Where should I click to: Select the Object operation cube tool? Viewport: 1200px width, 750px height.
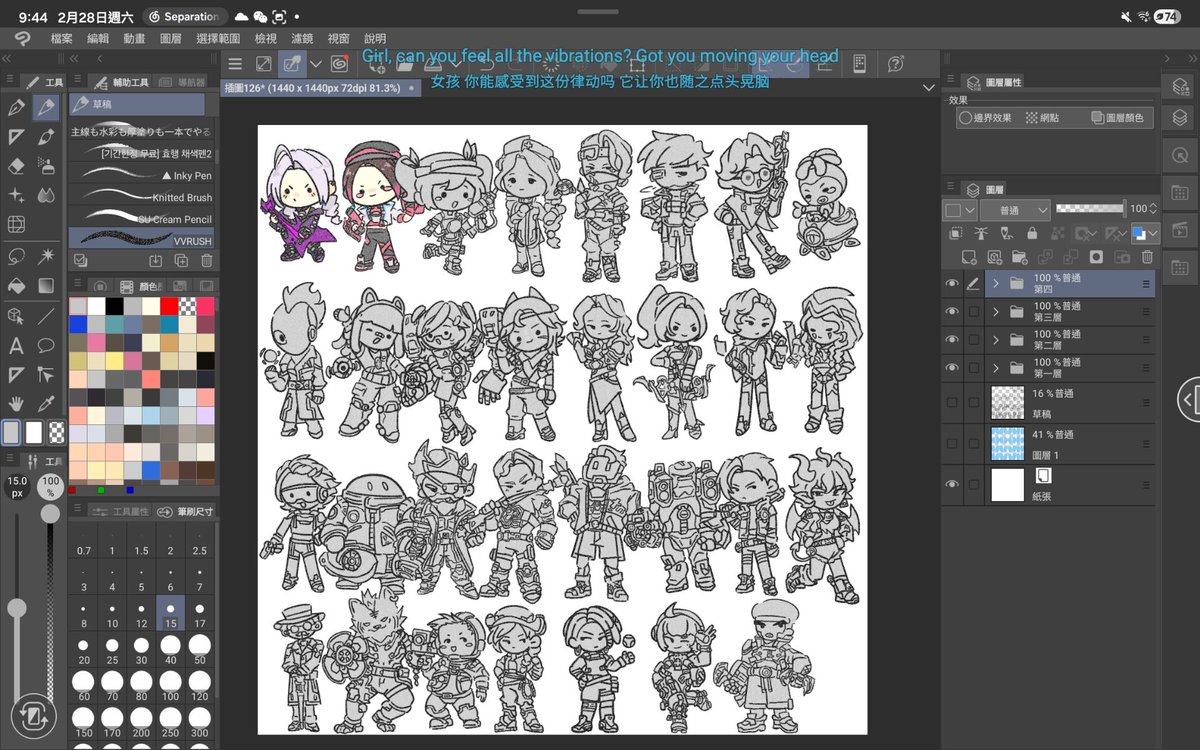coord(16,316)
